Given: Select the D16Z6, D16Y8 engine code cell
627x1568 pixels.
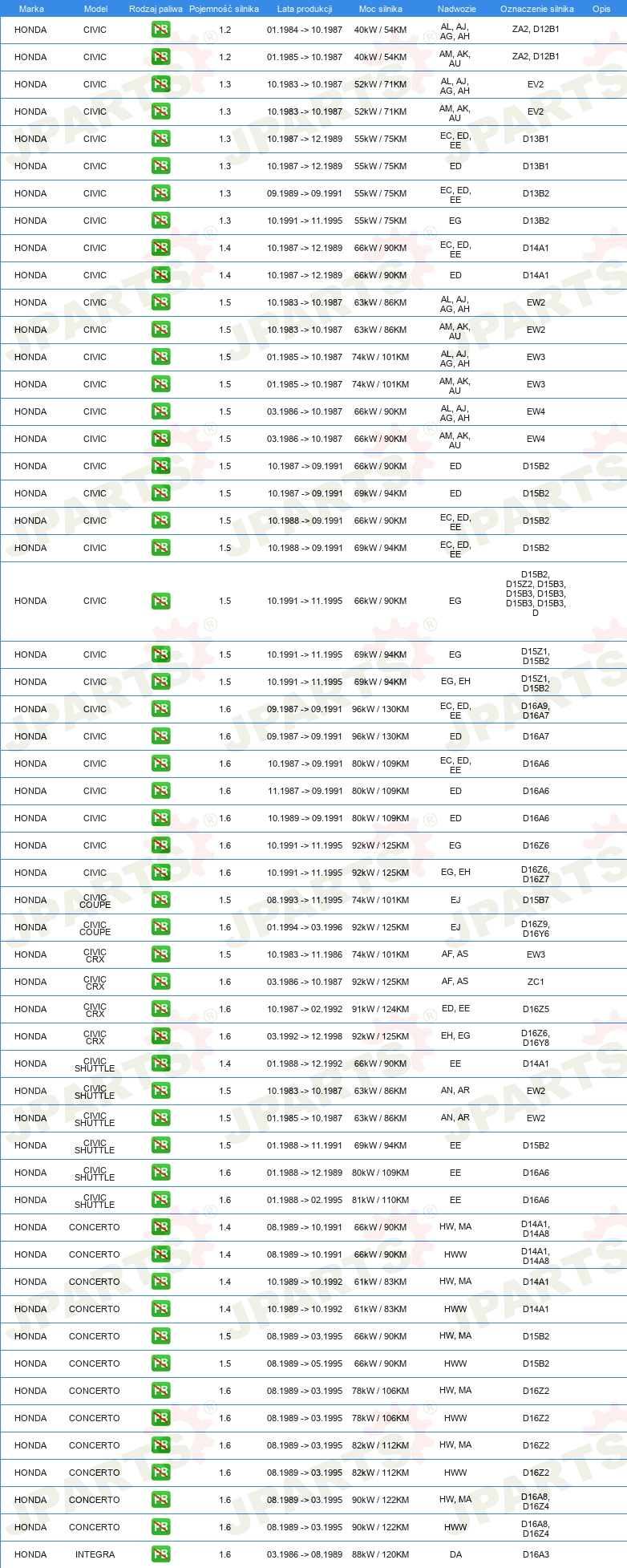Looking at the screenshot, I should coord(536,1038).
